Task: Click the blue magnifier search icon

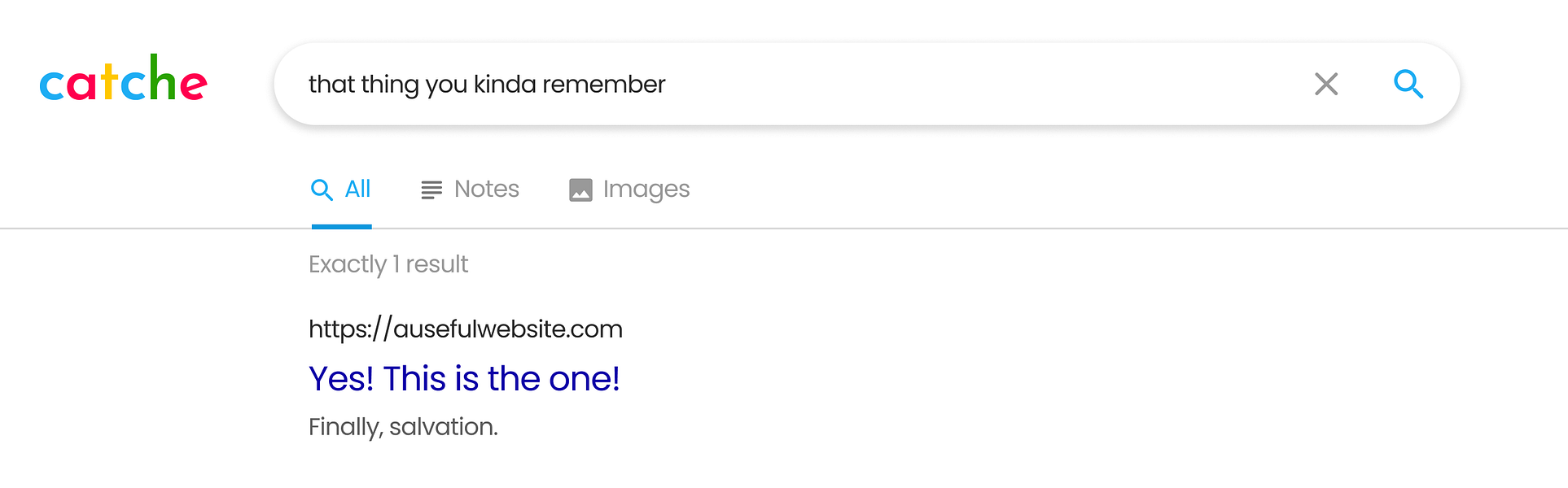Action: click(x=1408, y=84)
